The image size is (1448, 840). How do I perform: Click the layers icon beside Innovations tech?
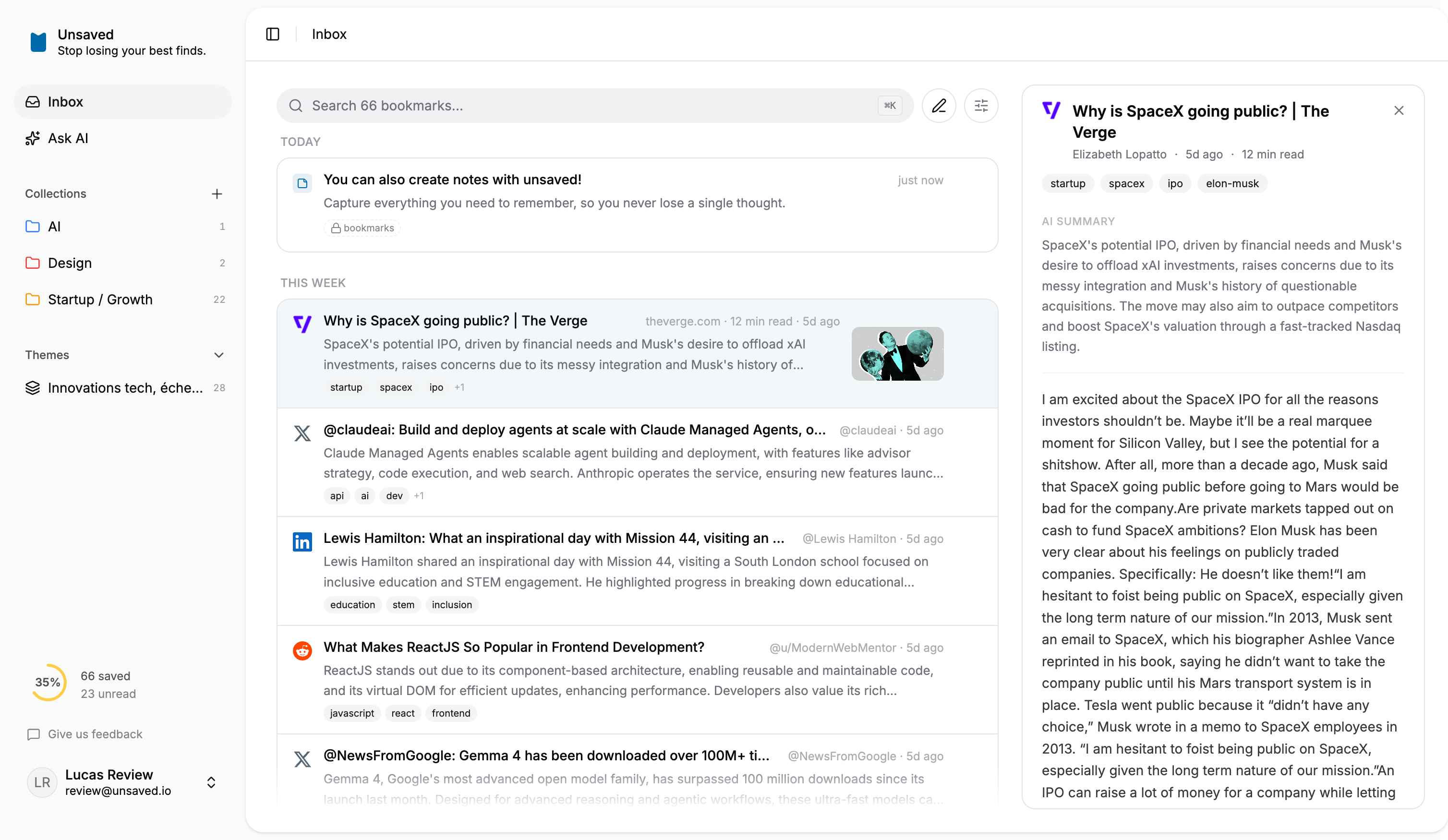33,388
